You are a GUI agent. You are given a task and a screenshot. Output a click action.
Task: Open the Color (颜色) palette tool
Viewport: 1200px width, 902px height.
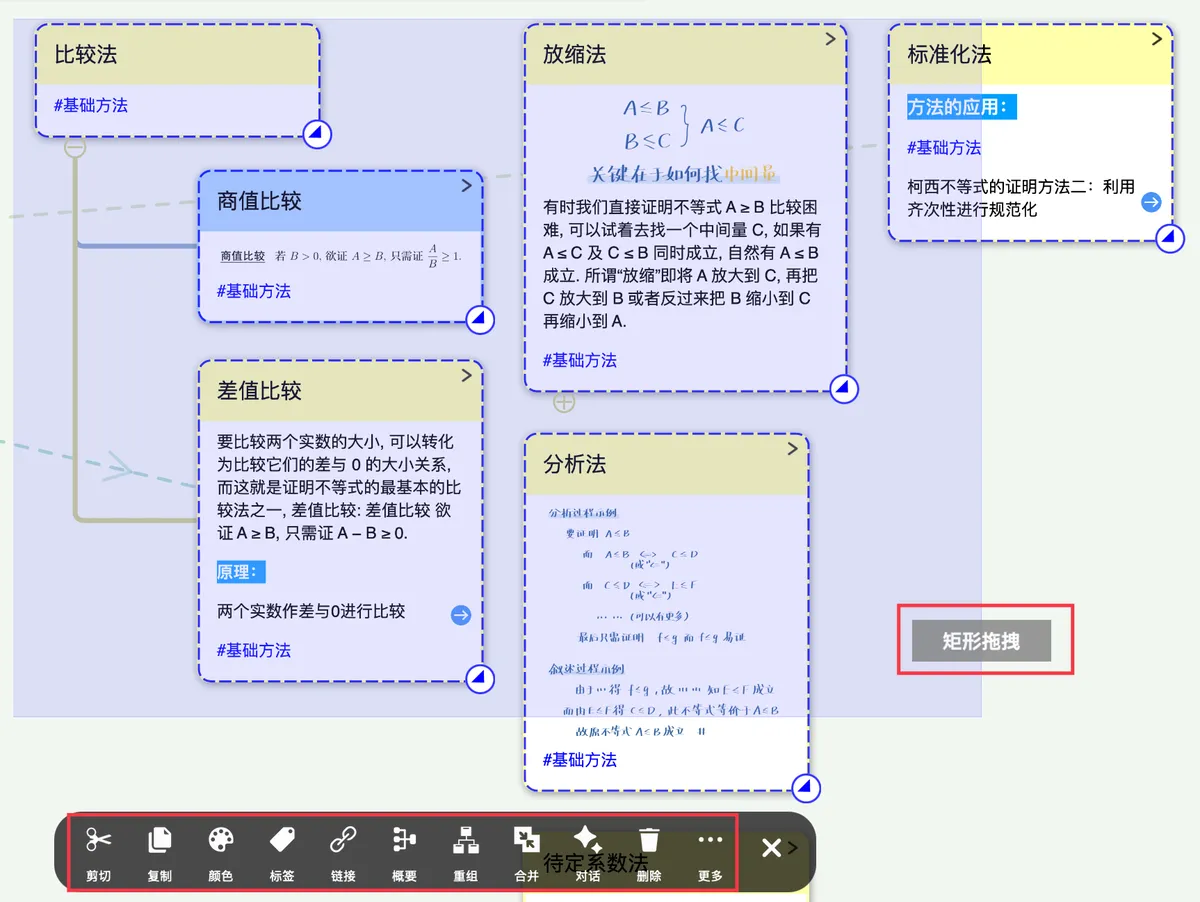point(220,840)
